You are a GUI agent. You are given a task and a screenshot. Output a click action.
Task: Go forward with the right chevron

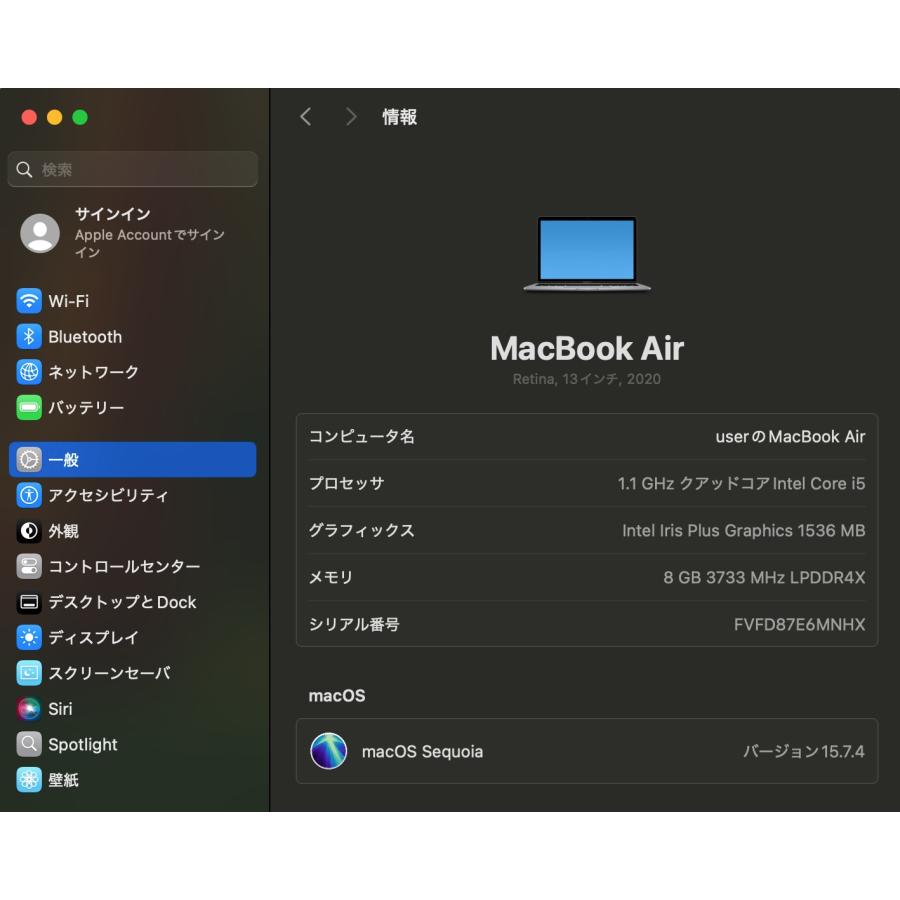tap(351, 117)
